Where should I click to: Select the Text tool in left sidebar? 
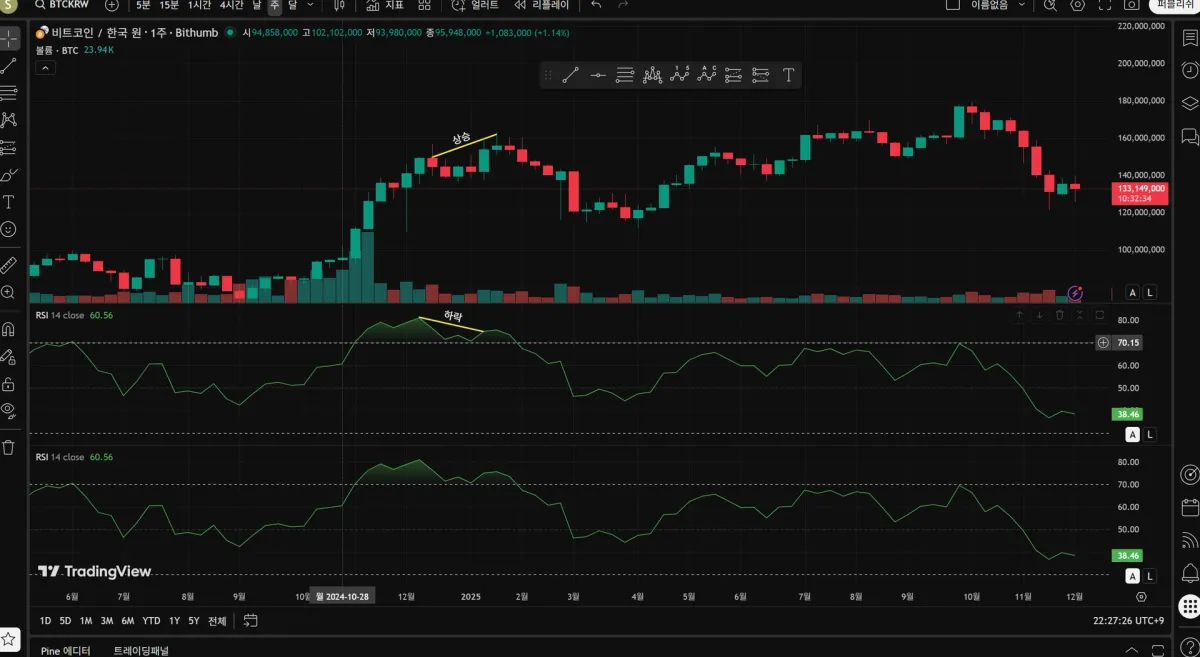click(x=9, y=202)
